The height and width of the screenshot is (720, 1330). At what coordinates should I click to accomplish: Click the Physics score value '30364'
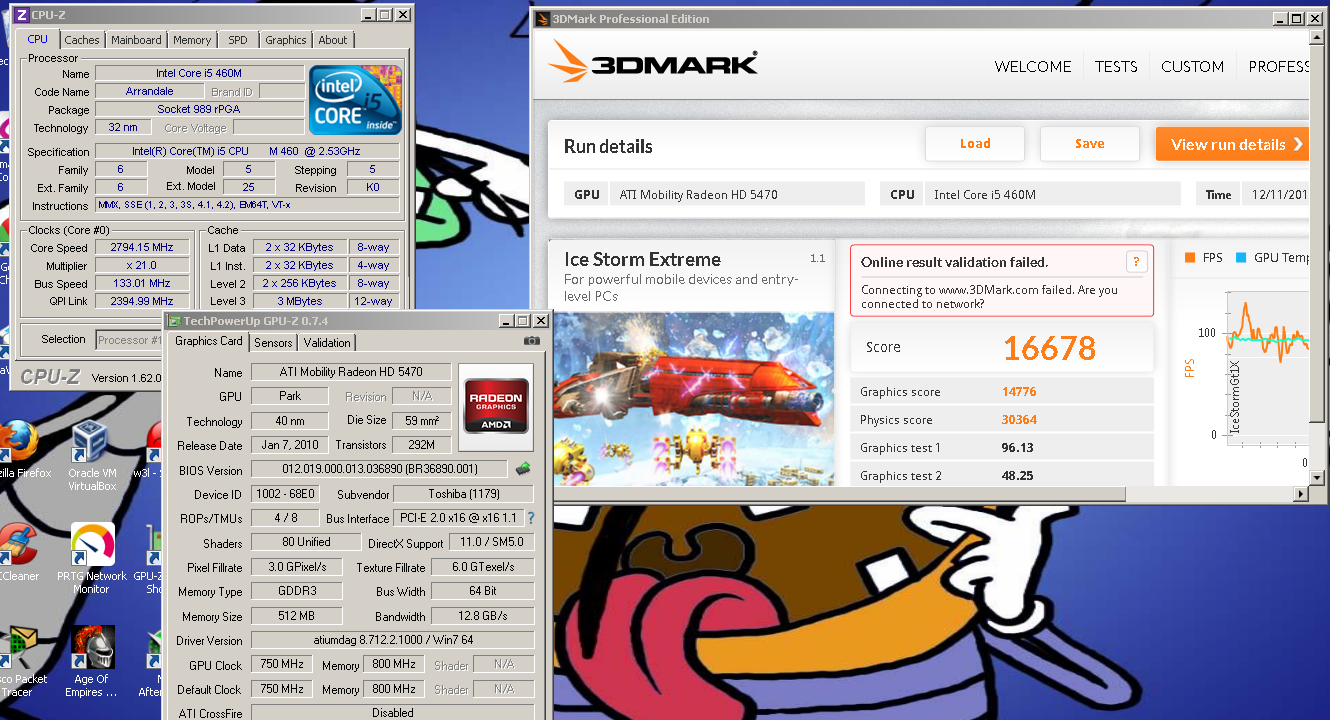(1019, 420)
